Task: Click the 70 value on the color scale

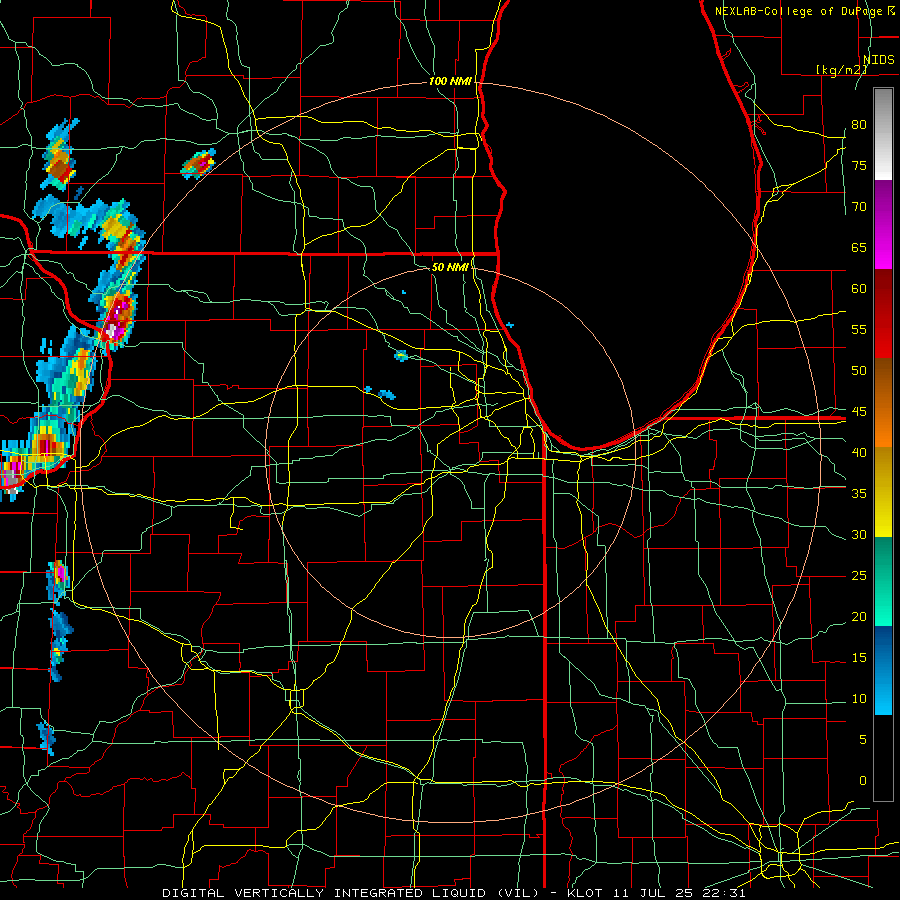Action: [859, 207]
